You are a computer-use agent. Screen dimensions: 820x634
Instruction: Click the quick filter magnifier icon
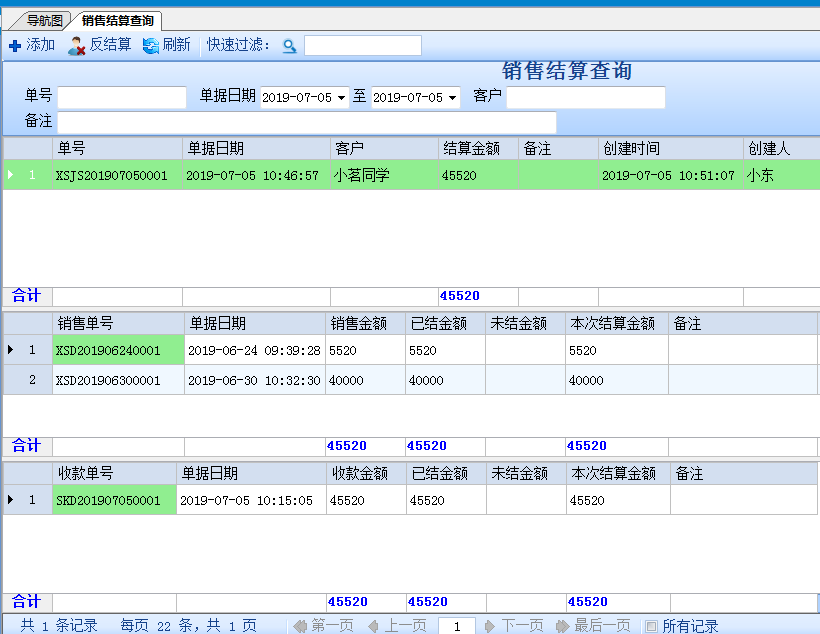coord(289,46)
